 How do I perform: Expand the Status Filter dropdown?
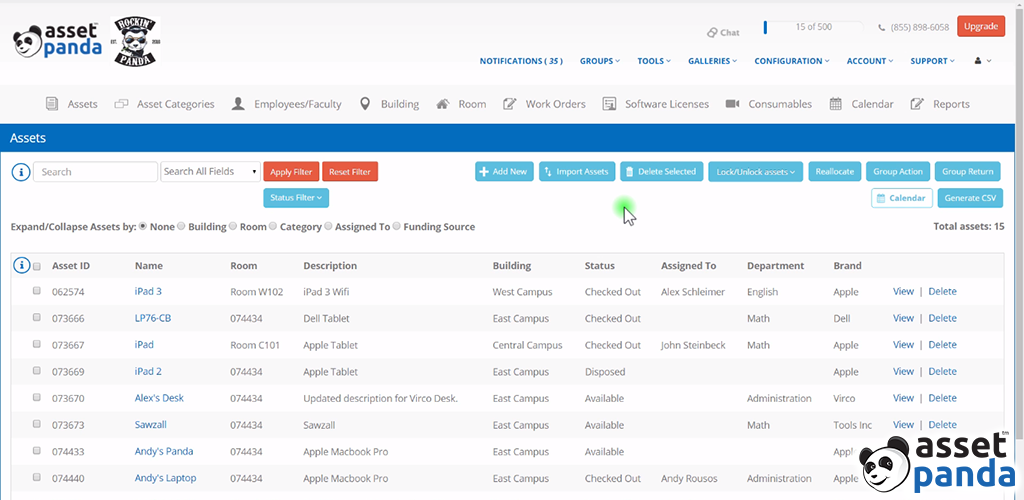pos(297,198)
